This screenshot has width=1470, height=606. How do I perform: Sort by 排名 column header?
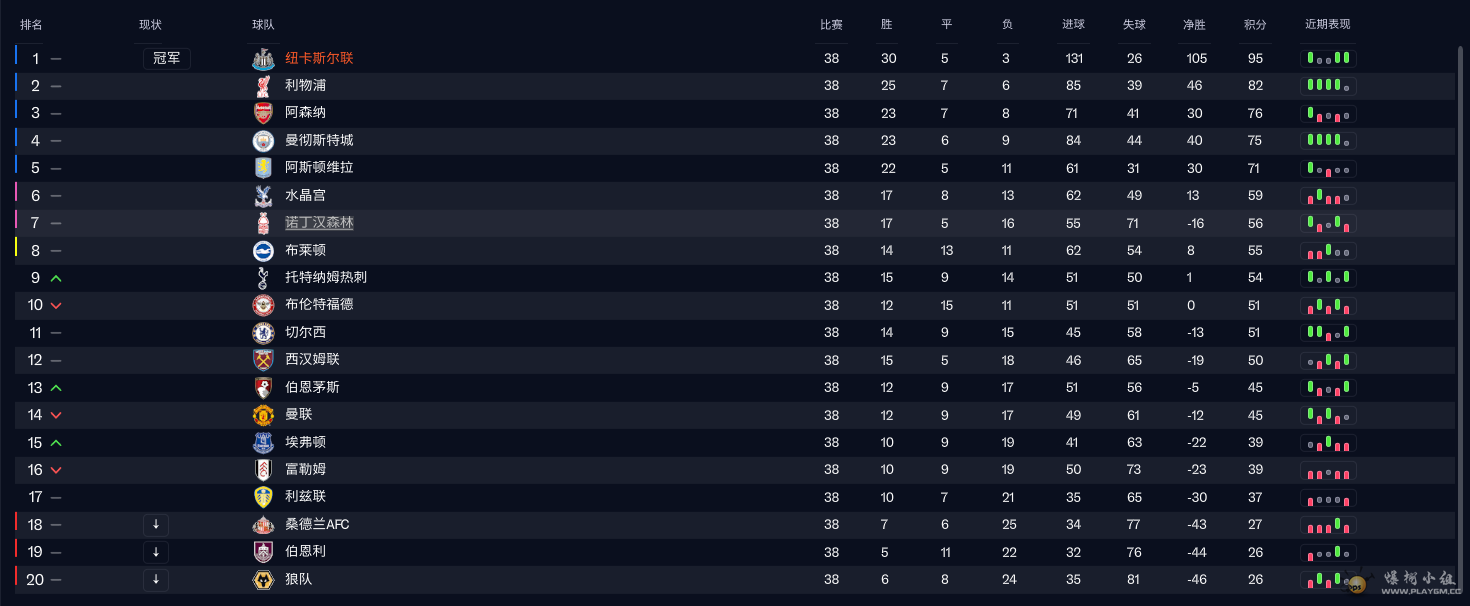[x=31, y=24]
